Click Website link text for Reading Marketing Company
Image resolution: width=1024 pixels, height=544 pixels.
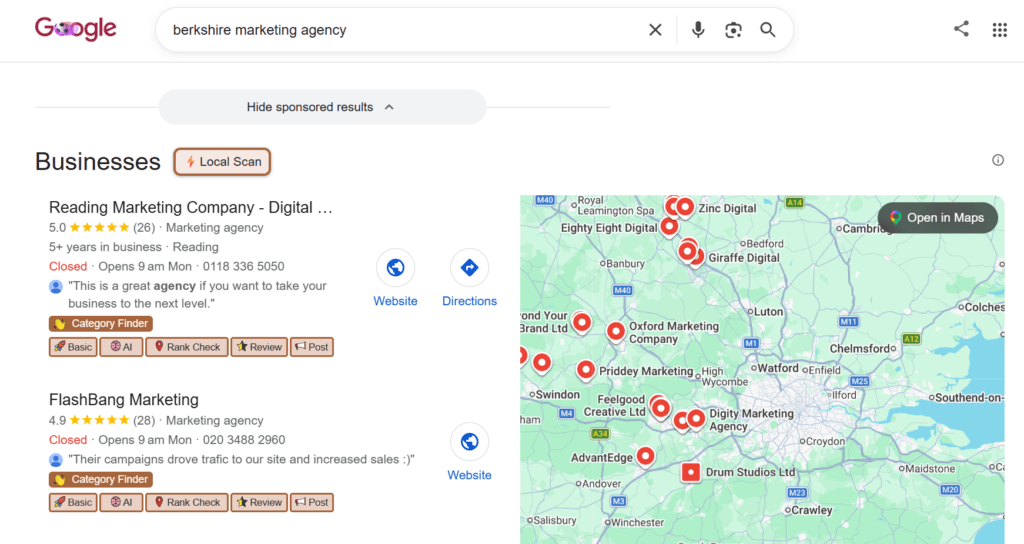[395, 301]
